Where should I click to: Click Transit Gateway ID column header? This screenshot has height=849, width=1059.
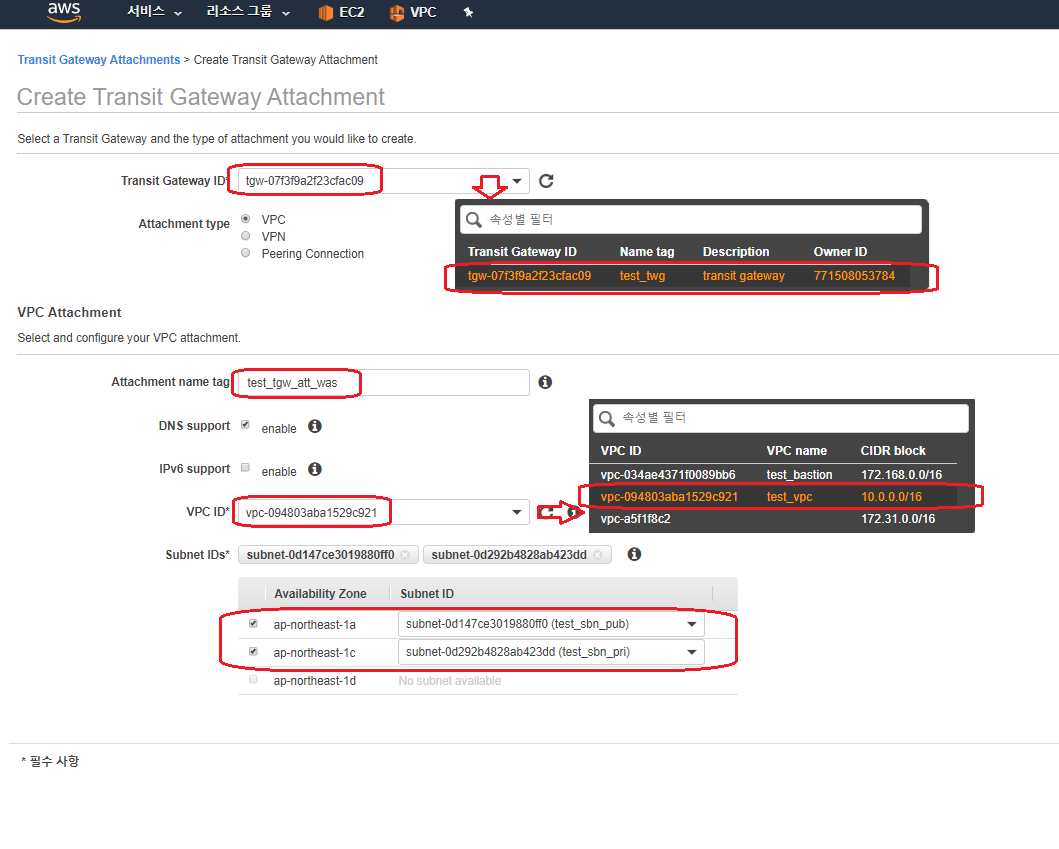[x=522, y=252]
